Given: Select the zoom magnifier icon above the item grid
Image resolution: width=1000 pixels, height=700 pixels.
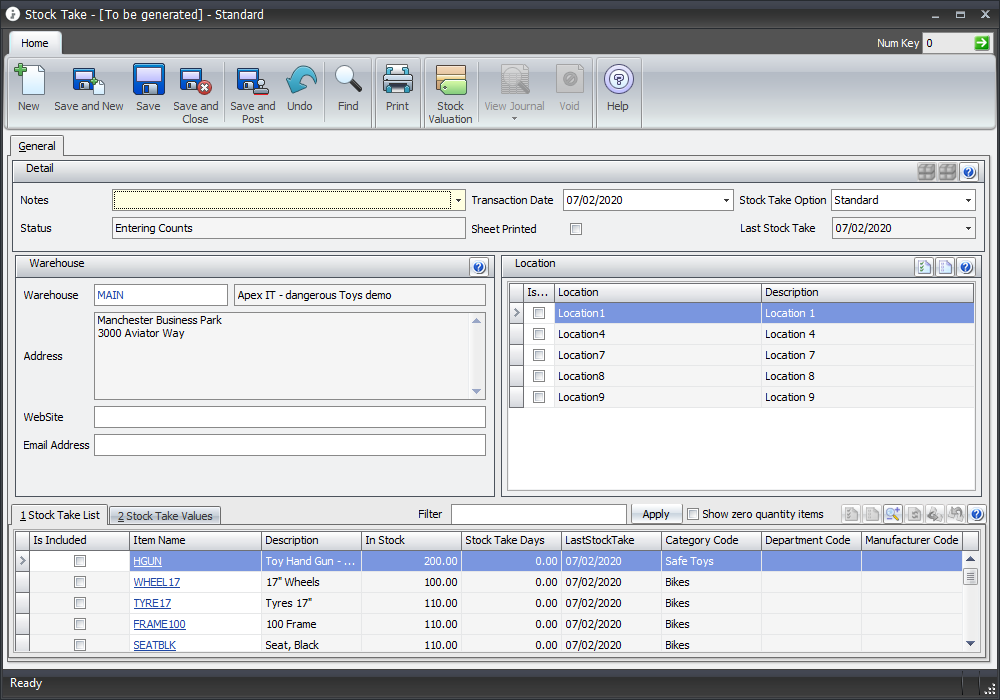Looking at the screenshot, I should (x=893, y=514).
